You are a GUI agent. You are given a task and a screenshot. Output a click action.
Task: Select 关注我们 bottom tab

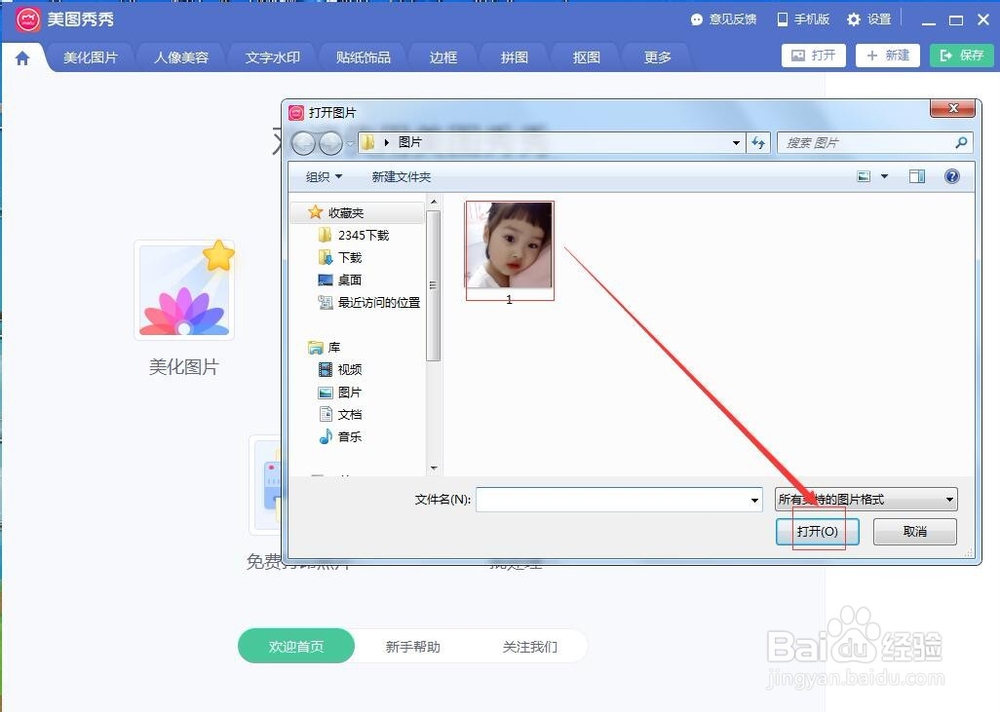pyautogui.click(x=530, y=647)
